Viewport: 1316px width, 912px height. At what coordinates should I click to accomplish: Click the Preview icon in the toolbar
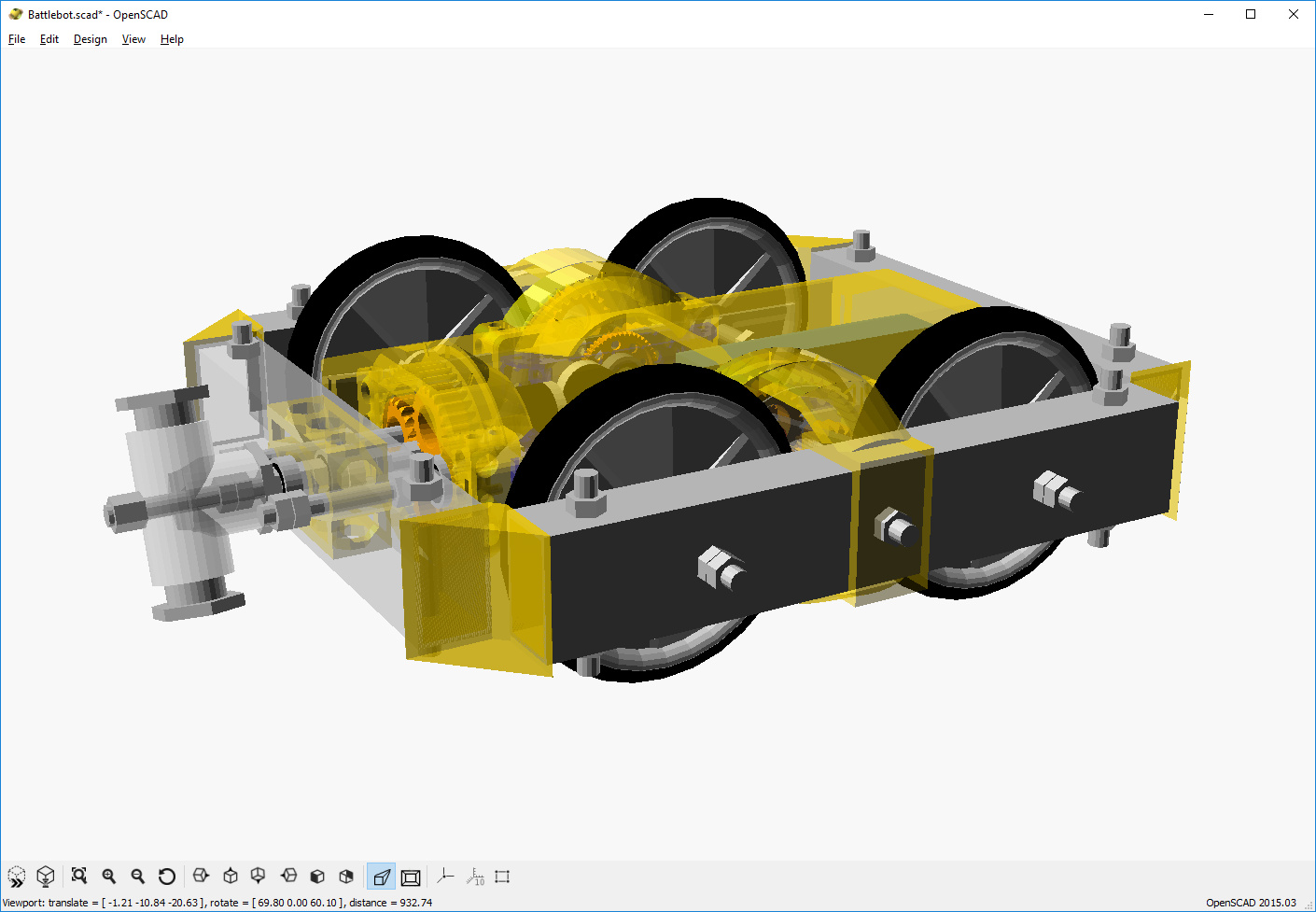[17, 877]
